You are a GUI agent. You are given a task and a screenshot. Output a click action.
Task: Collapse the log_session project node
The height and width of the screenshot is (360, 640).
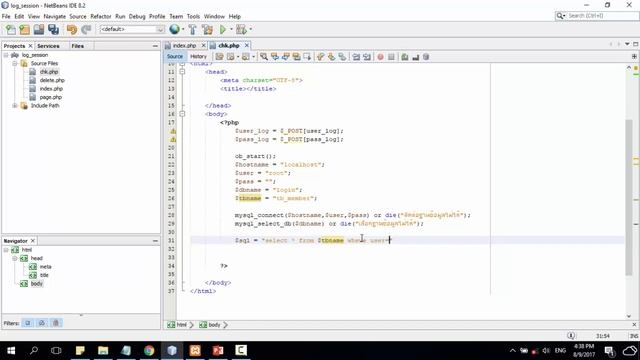click(6, 55)
